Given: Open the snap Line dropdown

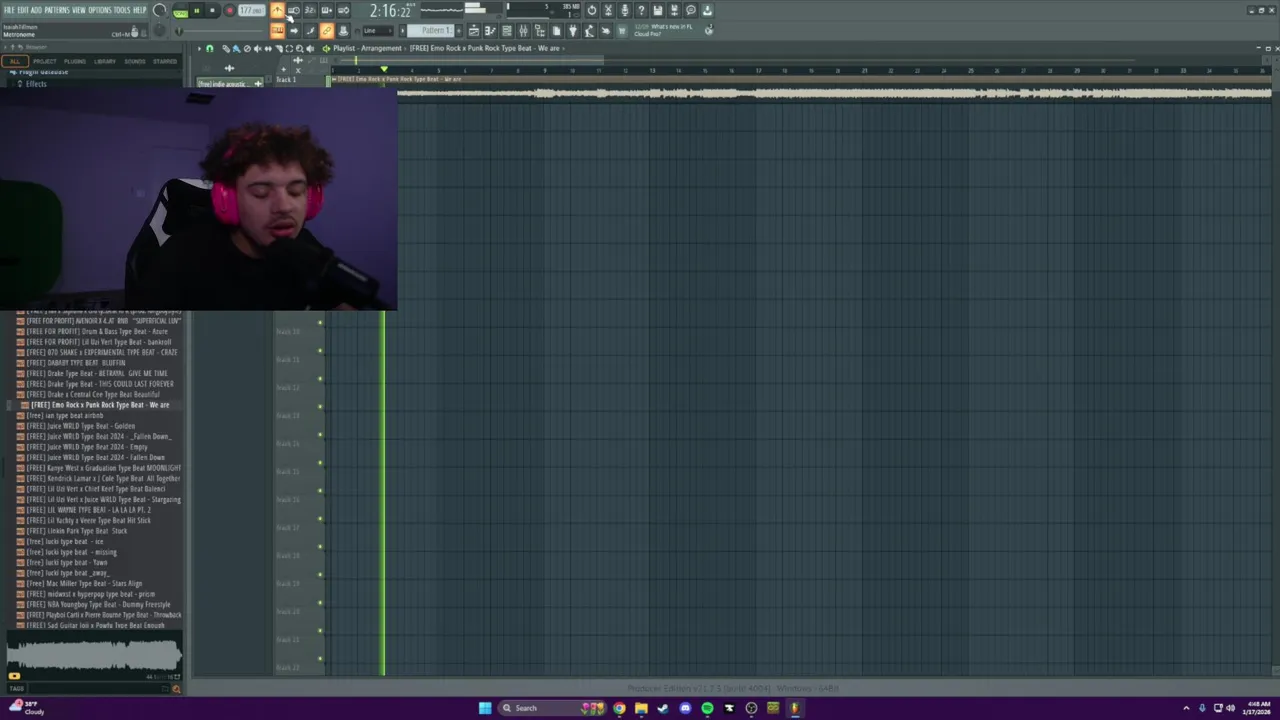Looking at the screenshot, I should point(378,31).
